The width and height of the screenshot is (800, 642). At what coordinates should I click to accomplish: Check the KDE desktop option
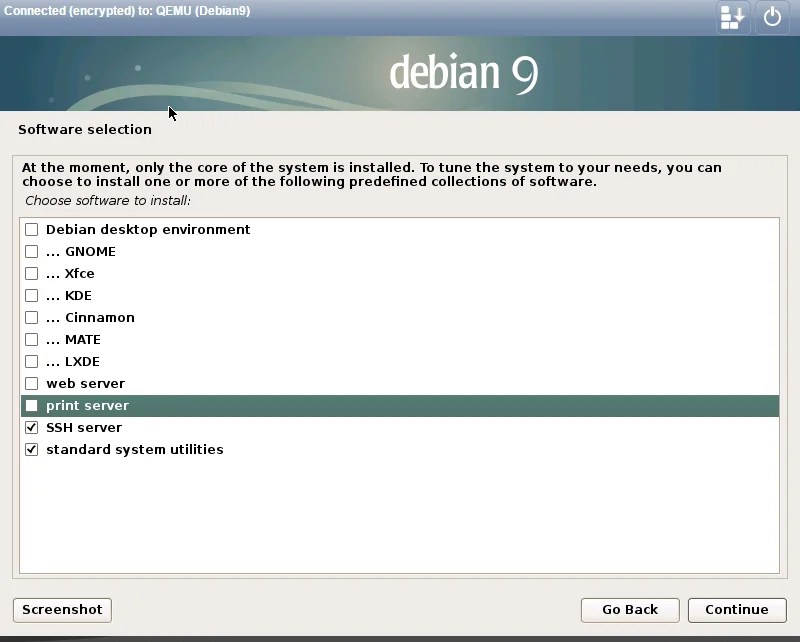31,295
